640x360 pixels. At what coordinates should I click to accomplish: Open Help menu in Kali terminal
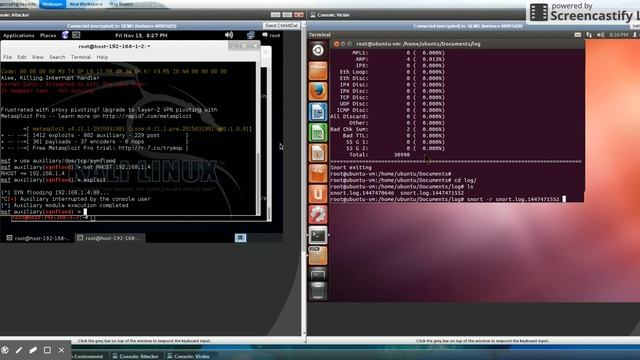[102, 57]
